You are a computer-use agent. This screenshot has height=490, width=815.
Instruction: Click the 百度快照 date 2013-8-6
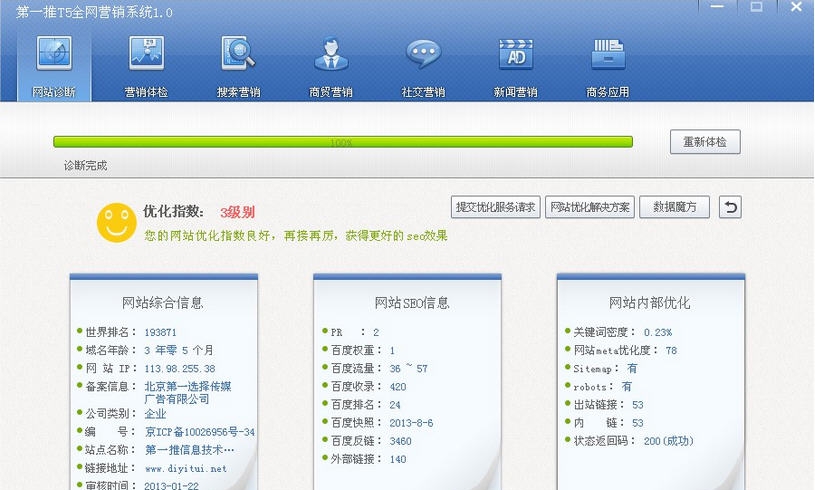click(411, 423)
